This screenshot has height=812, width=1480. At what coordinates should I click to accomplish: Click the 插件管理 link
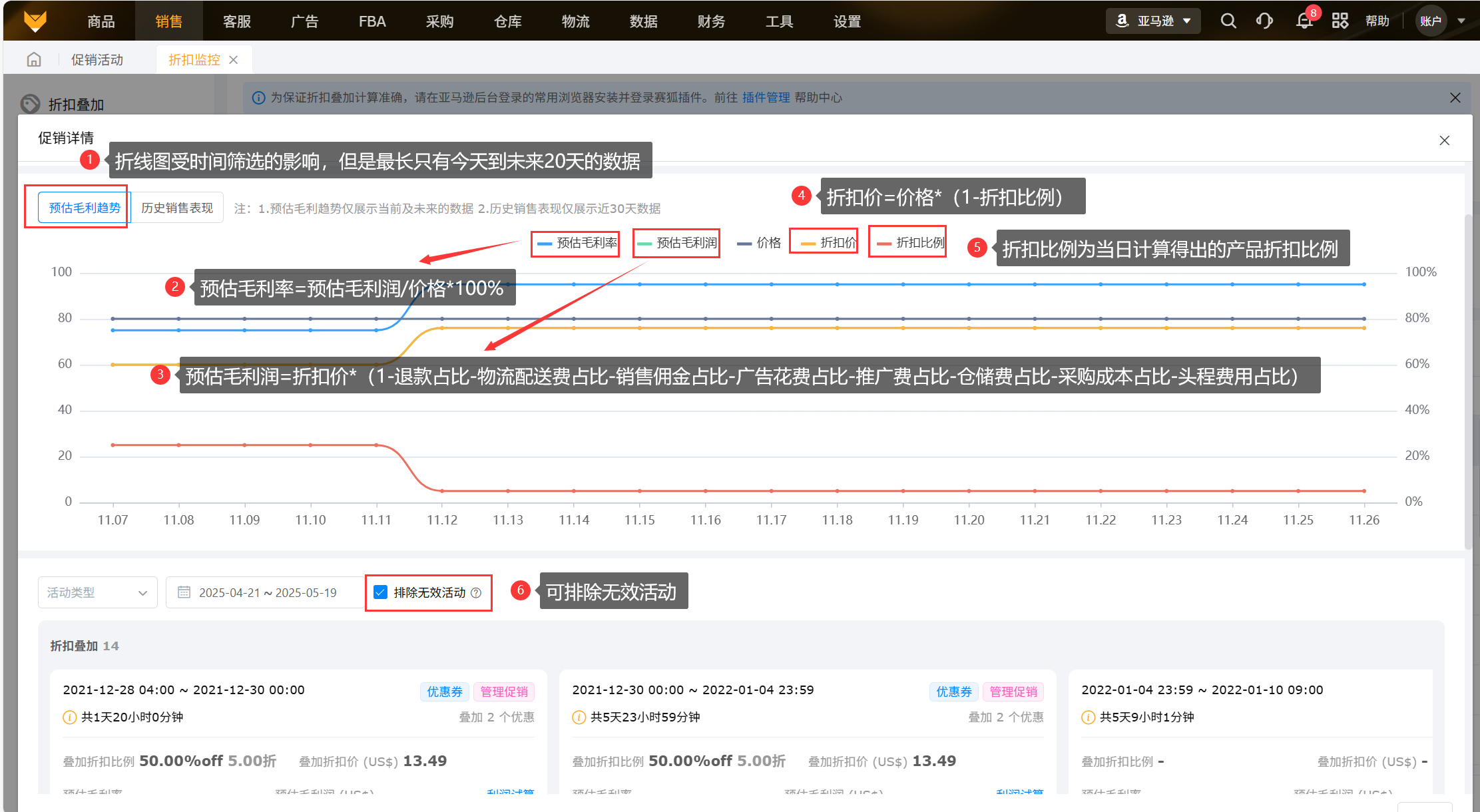(766, 98)
